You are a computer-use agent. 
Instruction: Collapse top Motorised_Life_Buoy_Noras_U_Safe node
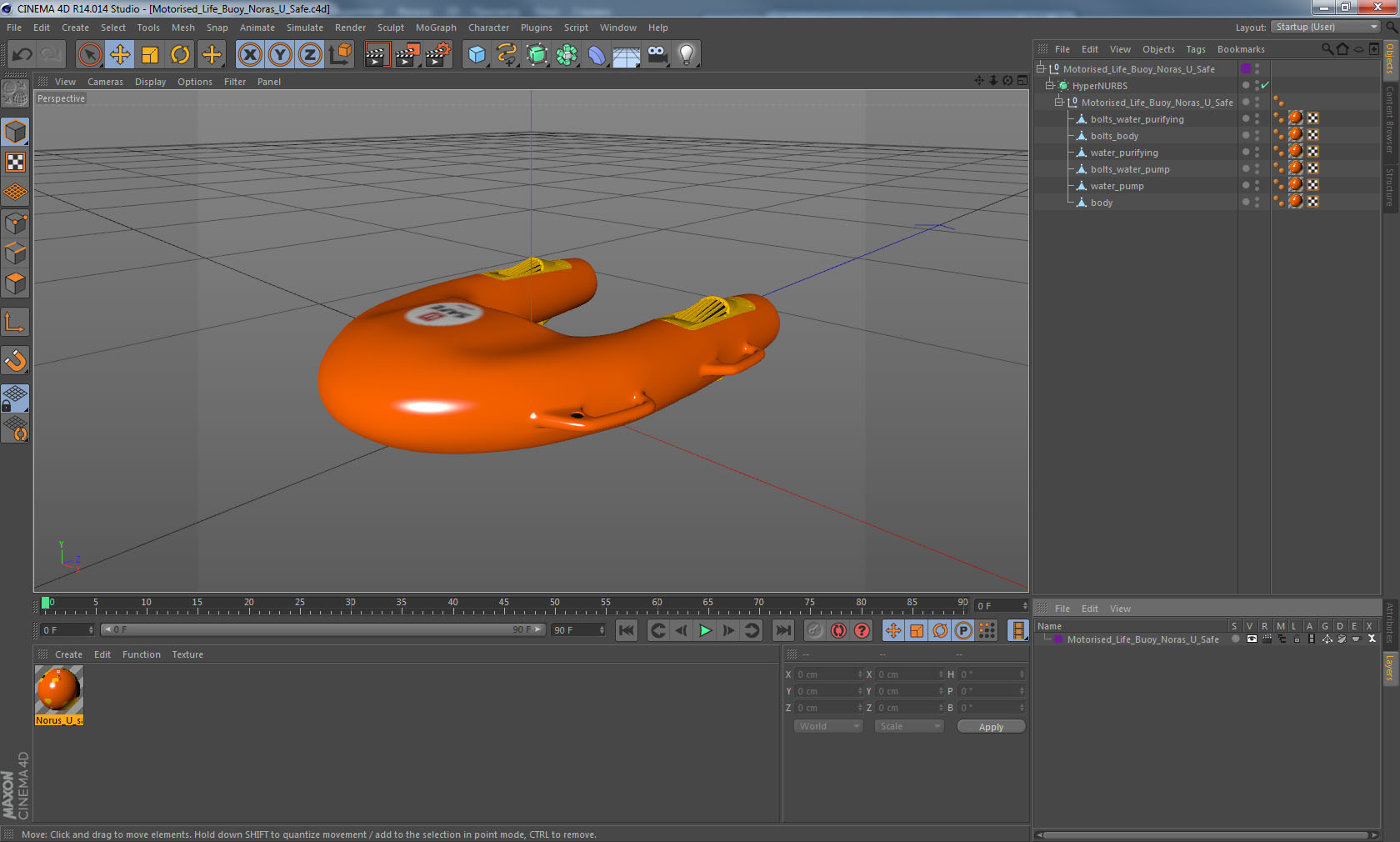click(x=1041, y=69)
